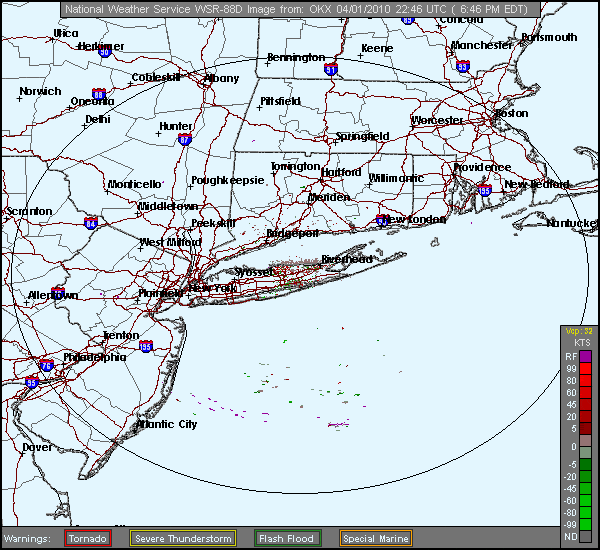Click the Bridgeport city label

click(292, 233)
